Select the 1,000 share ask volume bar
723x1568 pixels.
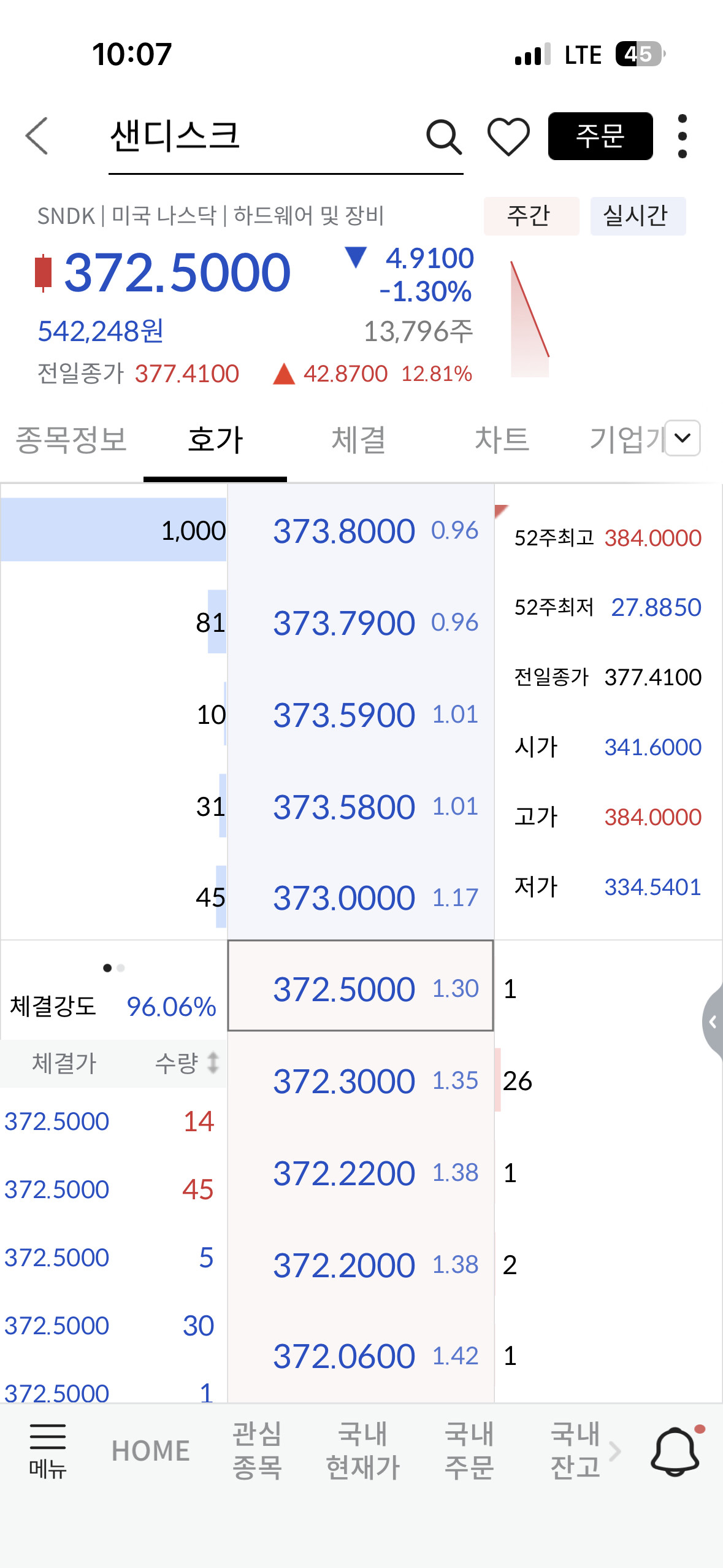[114, 530]
